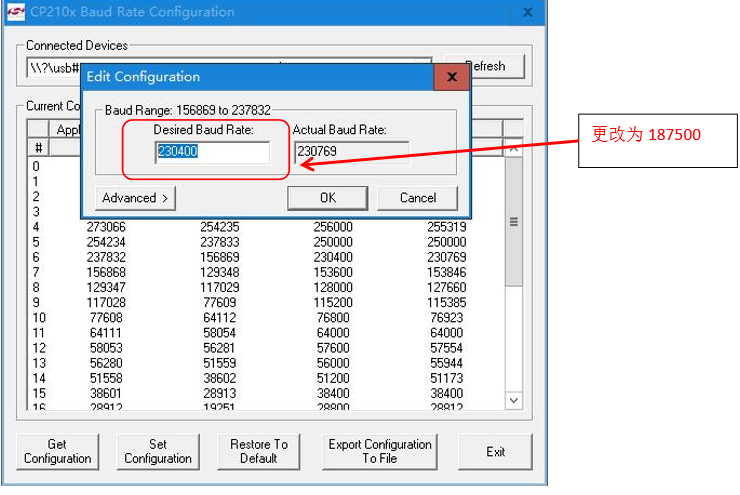
Task: Click the 230769 cell in row 6
Action: [x=447, y=257]
